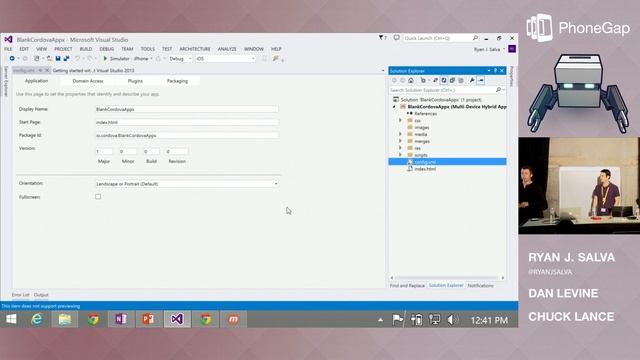The height and width of the screenshot is (360, 640).
Task: Open the TOOLS menu
Action: pos(148,49)
